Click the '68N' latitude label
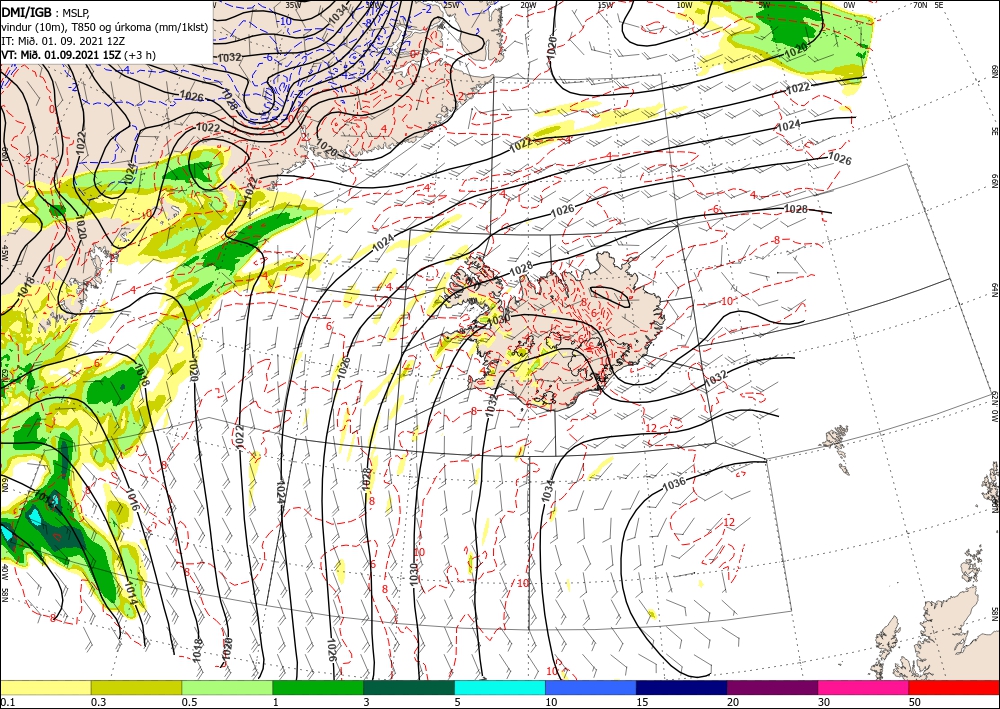This screenshot has width=1000, height=709. click(x=994, y=70)
